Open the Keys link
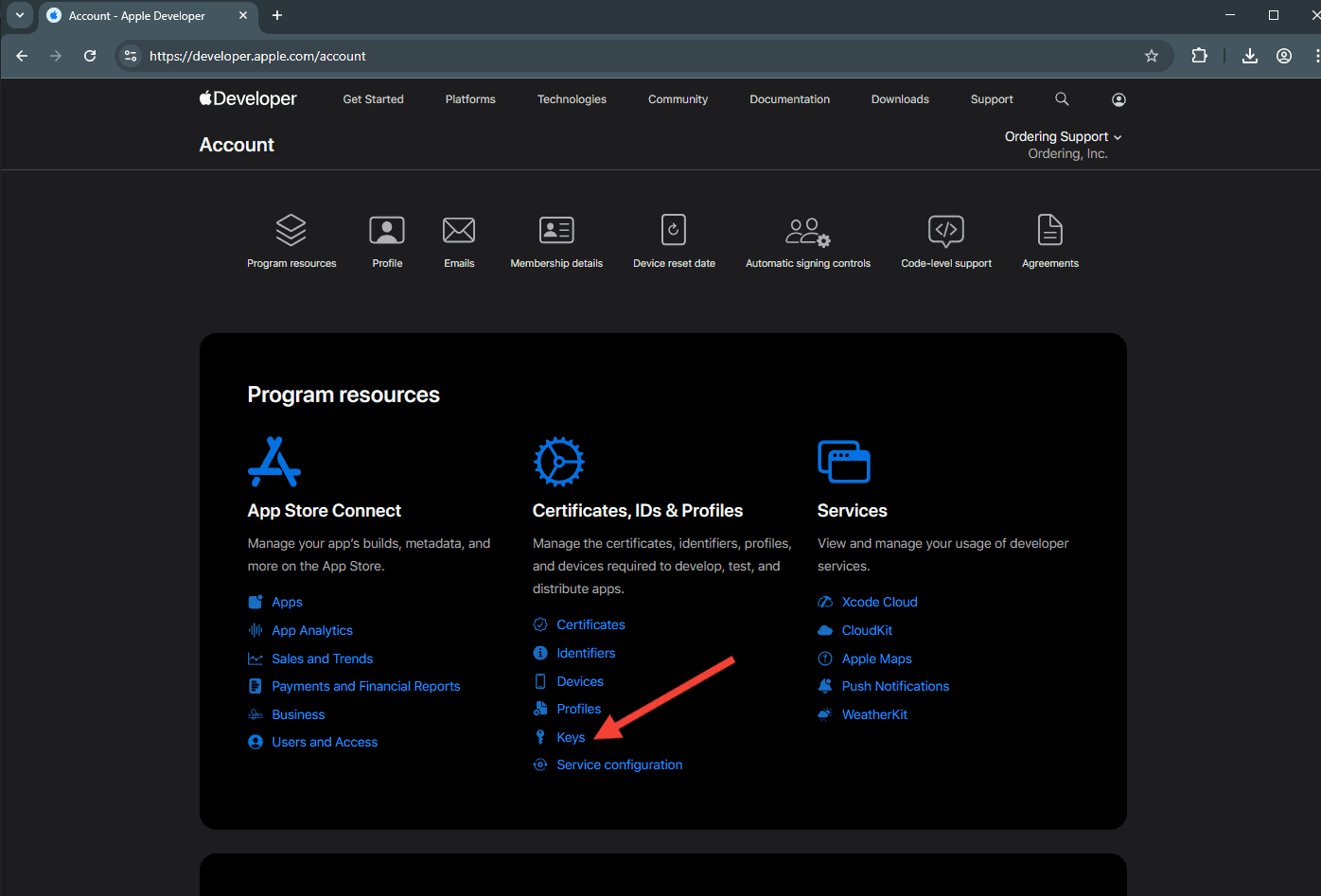The width and height of the screenshot is (1321, 896). pos(571,737)
